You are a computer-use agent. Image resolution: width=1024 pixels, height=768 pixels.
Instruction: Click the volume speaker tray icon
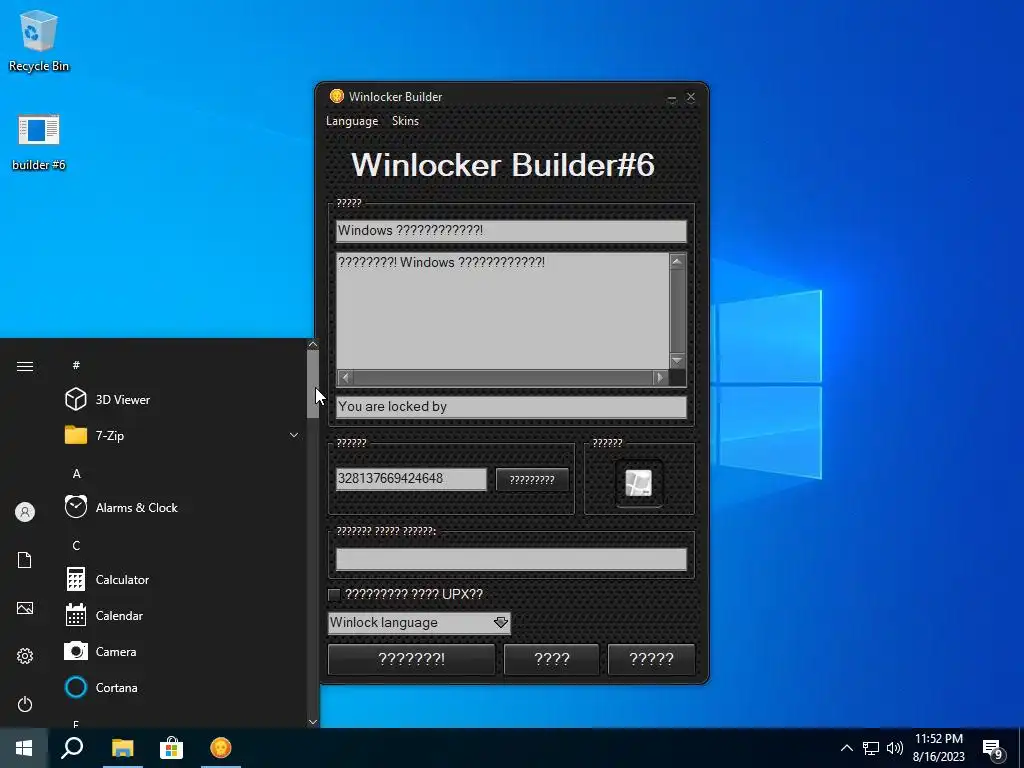tap(895, 748)
